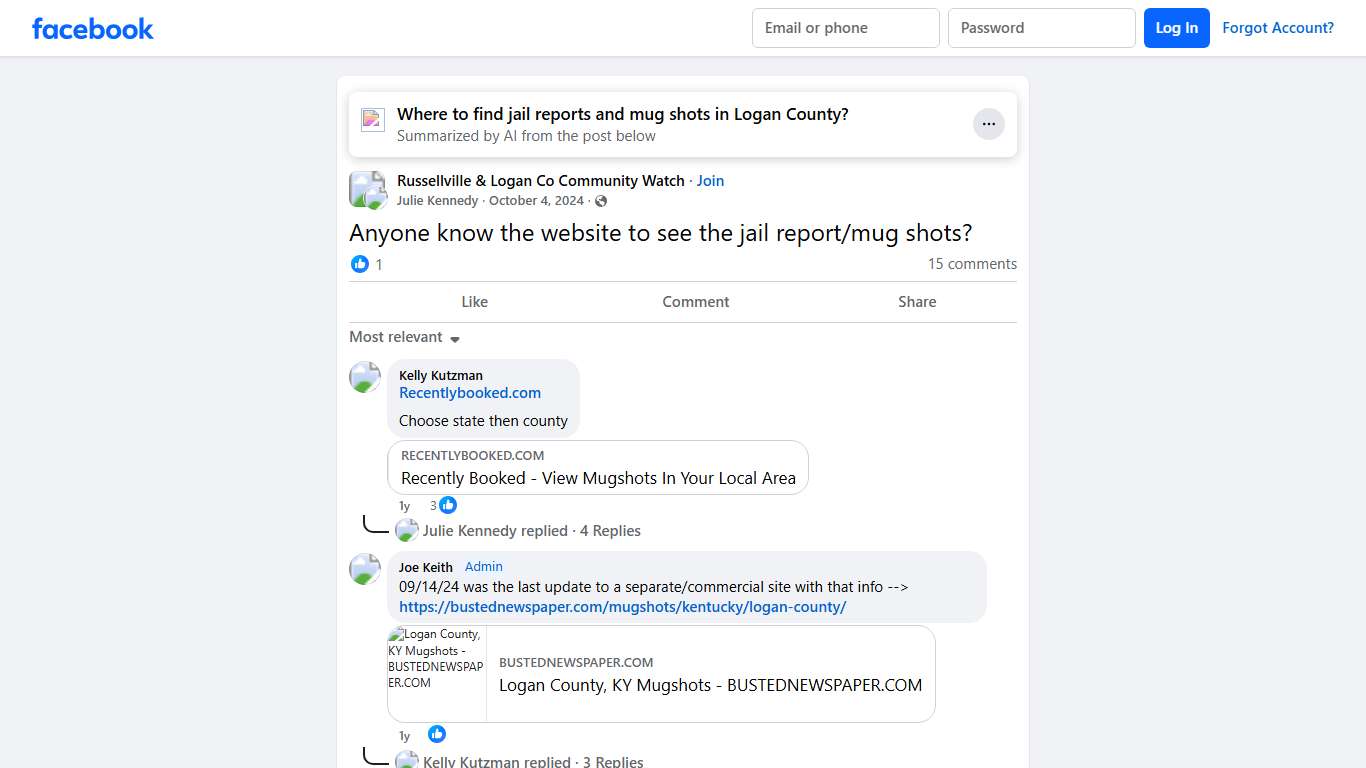Click the facebook logo icon
1366x768 pixels.
coord(92,28)
